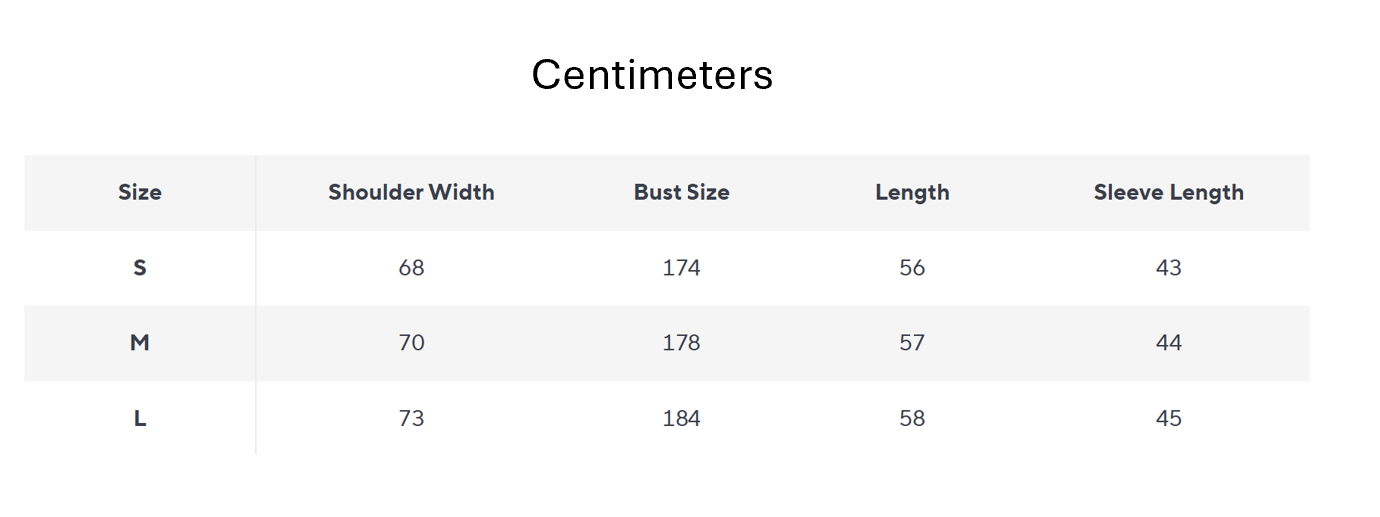1380x517 pixels.
Task: Click sleeve length value 43
Action: [1168, 268]
